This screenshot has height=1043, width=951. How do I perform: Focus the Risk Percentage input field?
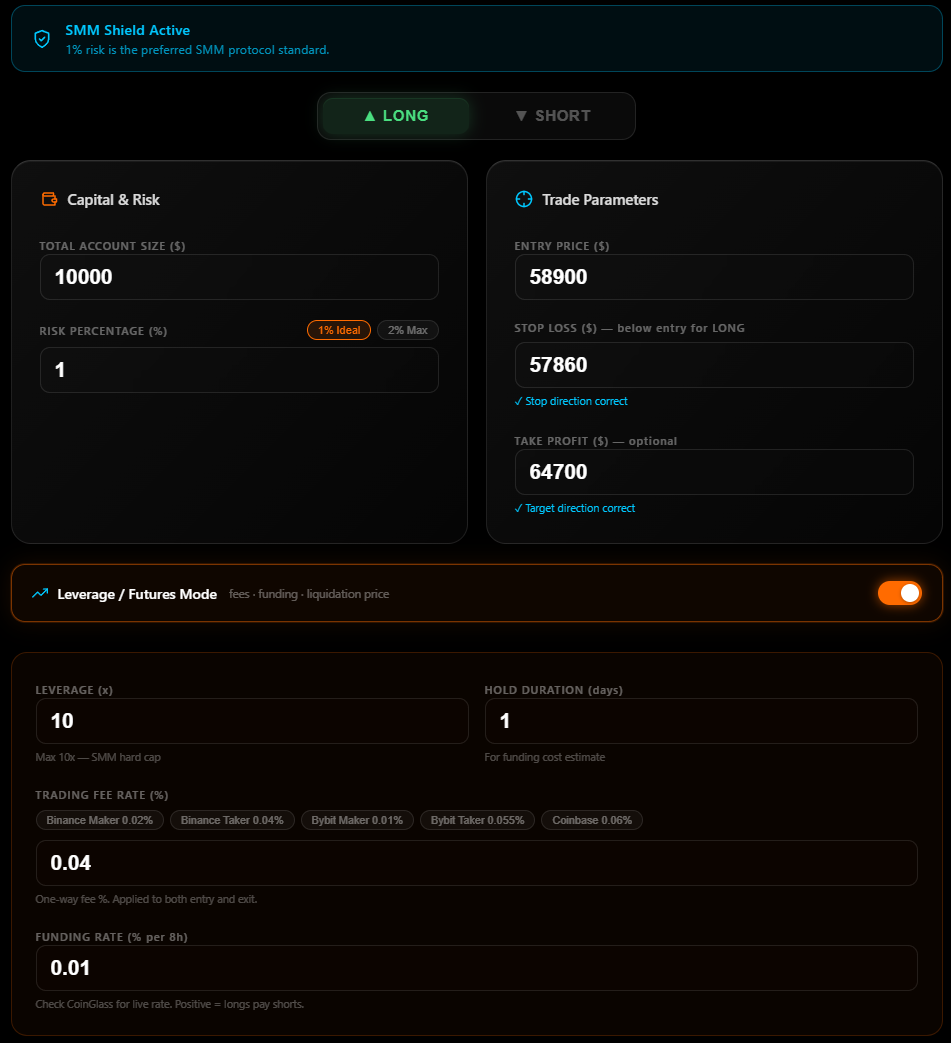click(239, 370)
